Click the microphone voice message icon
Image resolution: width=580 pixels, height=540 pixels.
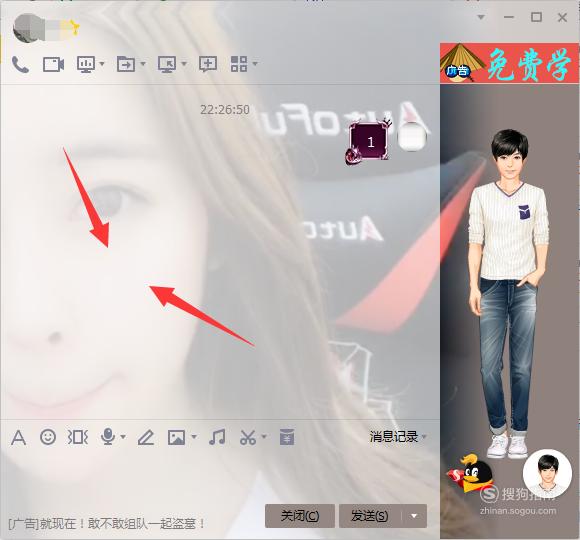tap(108, 437)
